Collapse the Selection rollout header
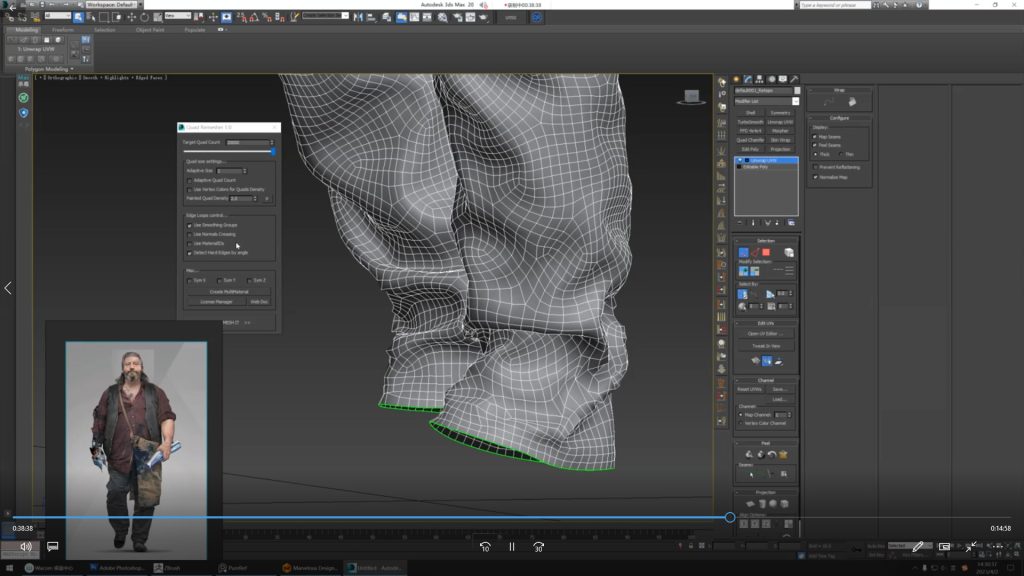Viewport: 1024px width, 576px height. click(x=766, y=241)
